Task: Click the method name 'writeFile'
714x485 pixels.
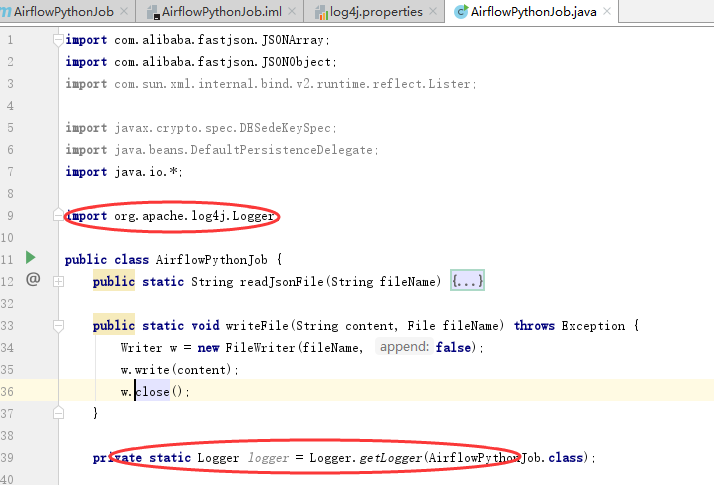Action: (x=257, y=326)
